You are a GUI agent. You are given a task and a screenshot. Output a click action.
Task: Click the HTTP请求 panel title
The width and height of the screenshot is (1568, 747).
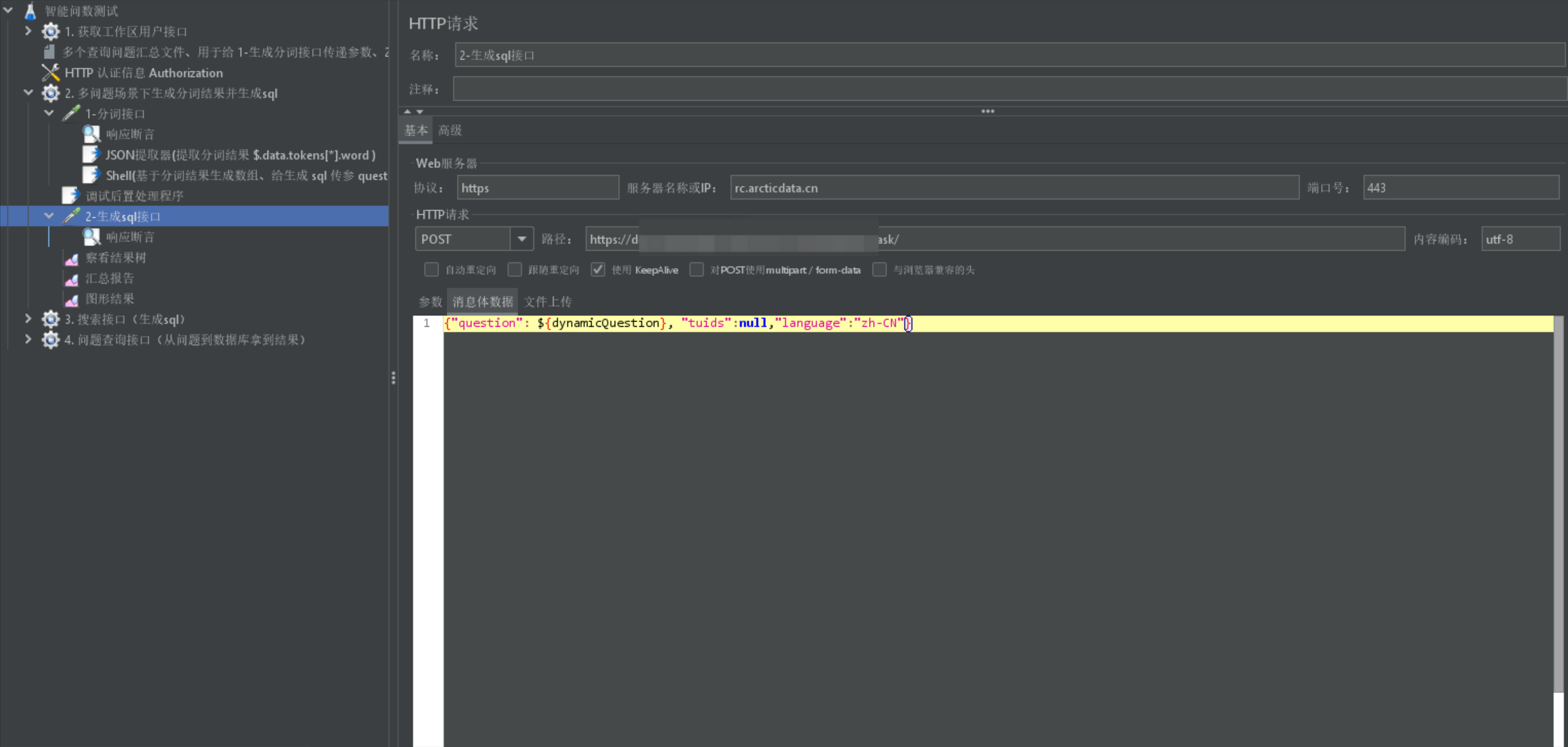[443, 23]
